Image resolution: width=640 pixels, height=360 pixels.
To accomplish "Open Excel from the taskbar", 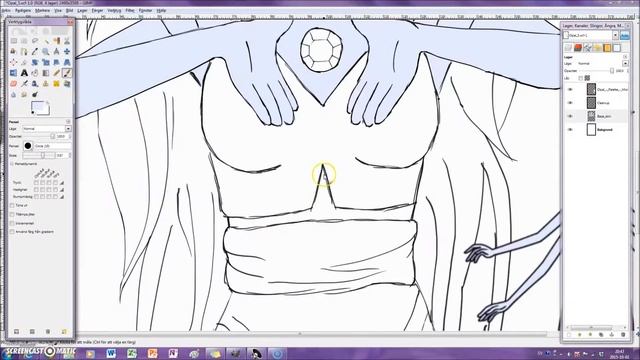I will pyautogui.click(x=132, y=353).
